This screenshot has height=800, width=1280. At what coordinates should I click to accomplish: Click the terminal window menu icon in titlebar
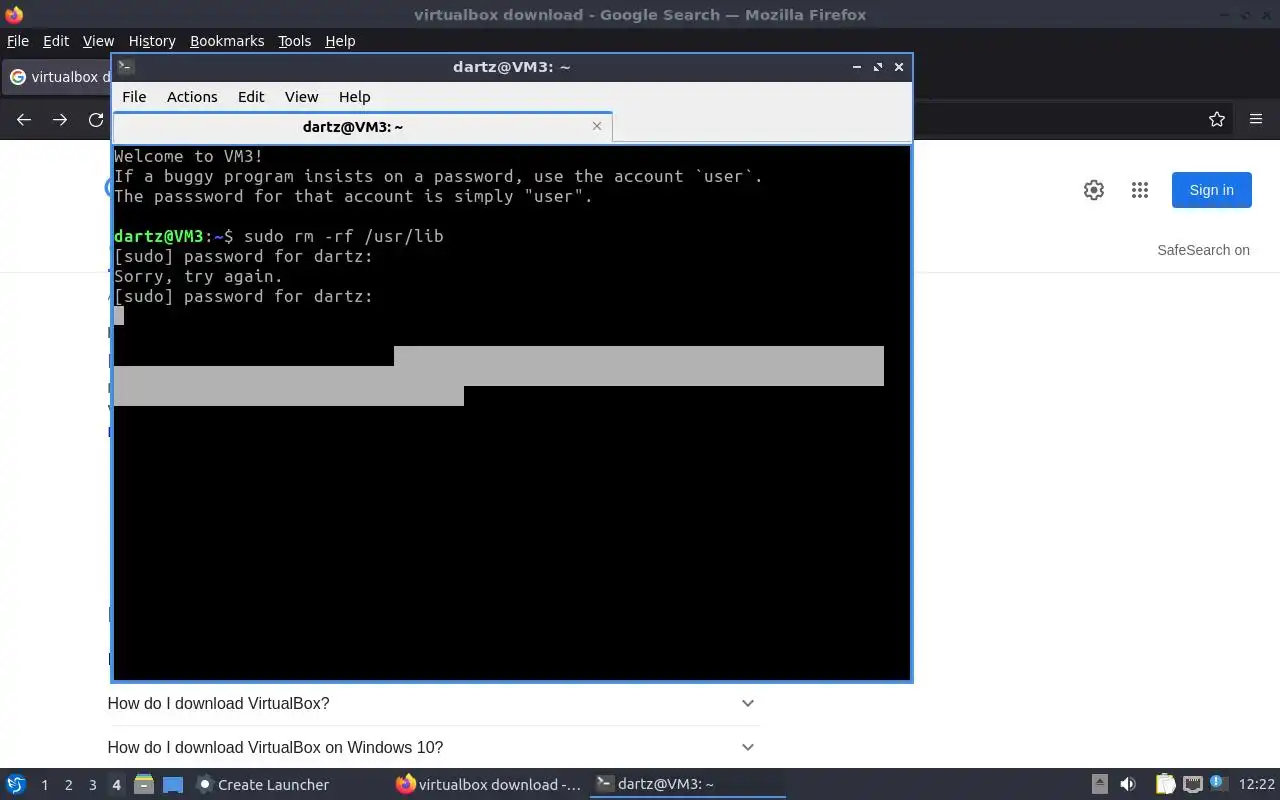click(x=126, y=67)
